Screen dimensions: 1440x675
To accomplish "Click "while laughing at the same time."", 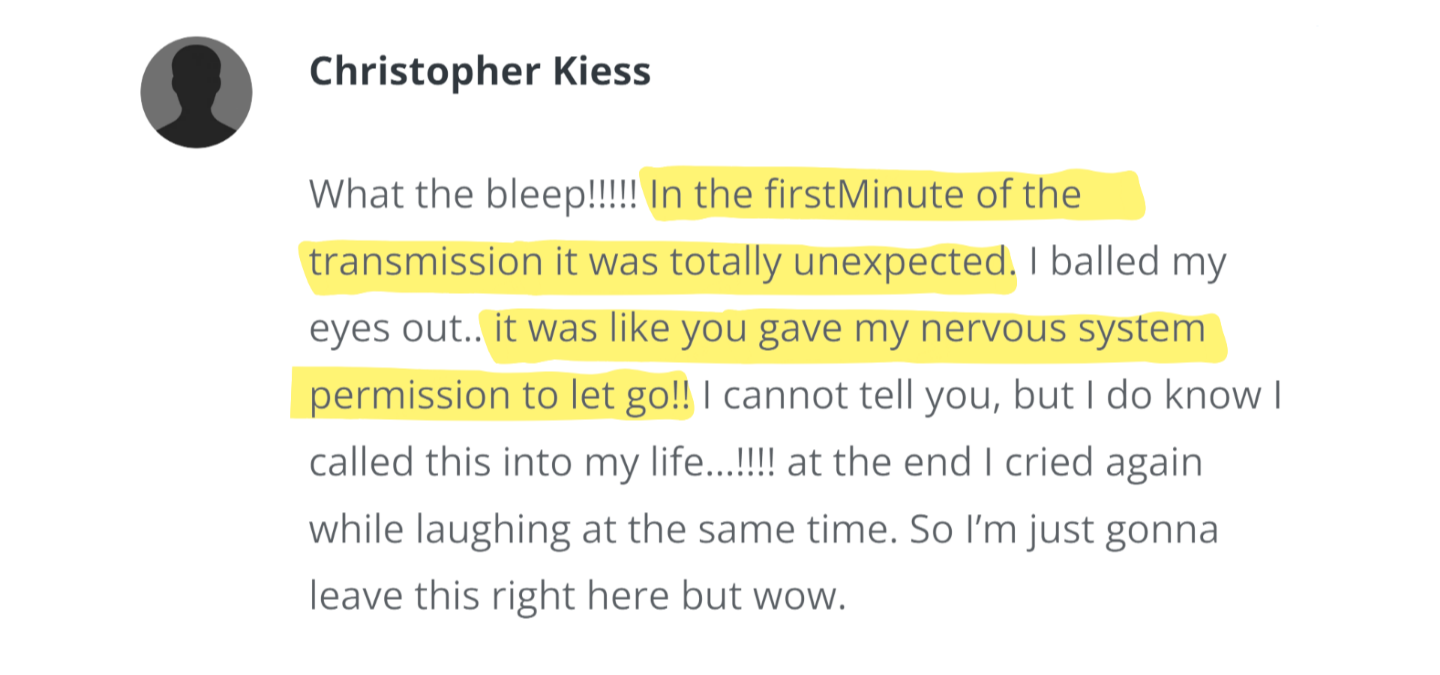I will tap(604, 532).
